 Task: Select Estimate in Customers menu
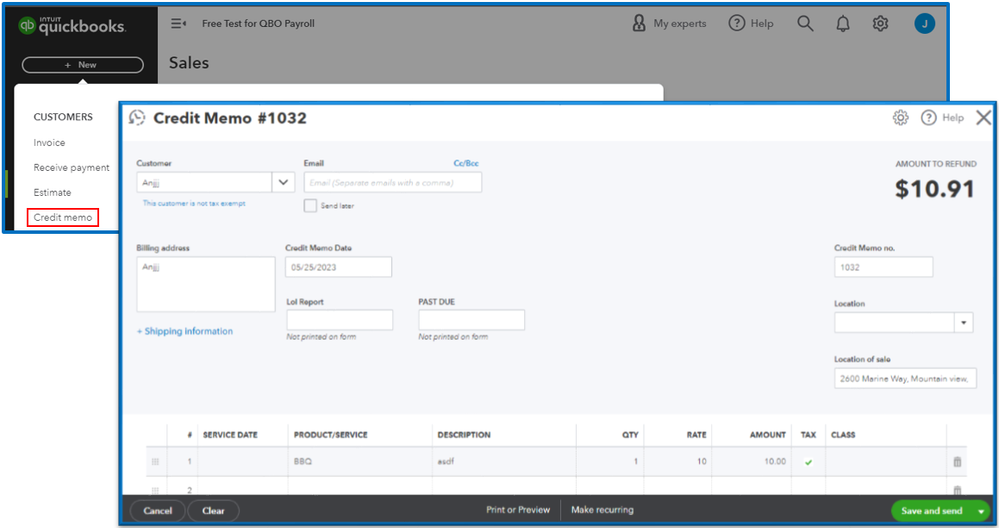(52, 192)
